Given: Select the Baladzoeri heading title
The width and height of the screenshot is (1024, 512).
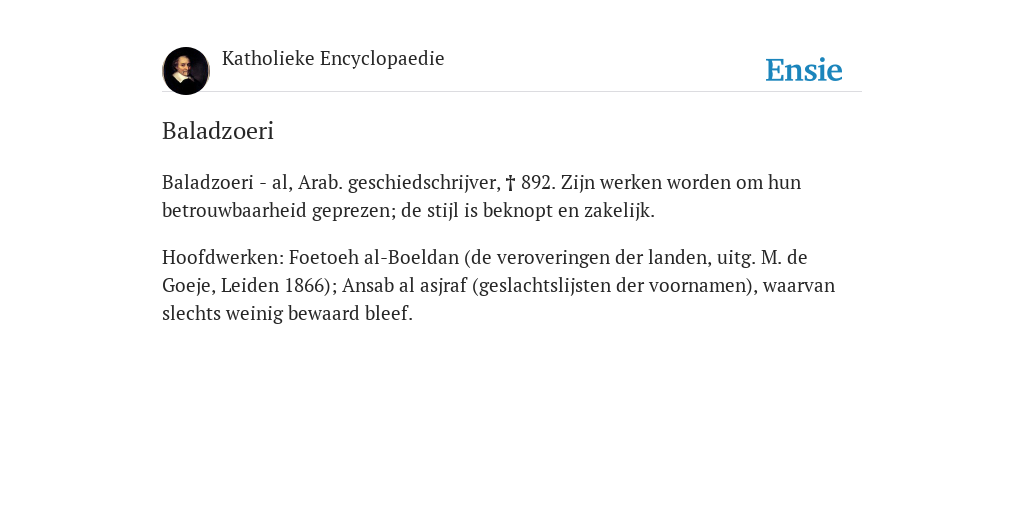Looking at the screenshot, I should coord(218,131).
